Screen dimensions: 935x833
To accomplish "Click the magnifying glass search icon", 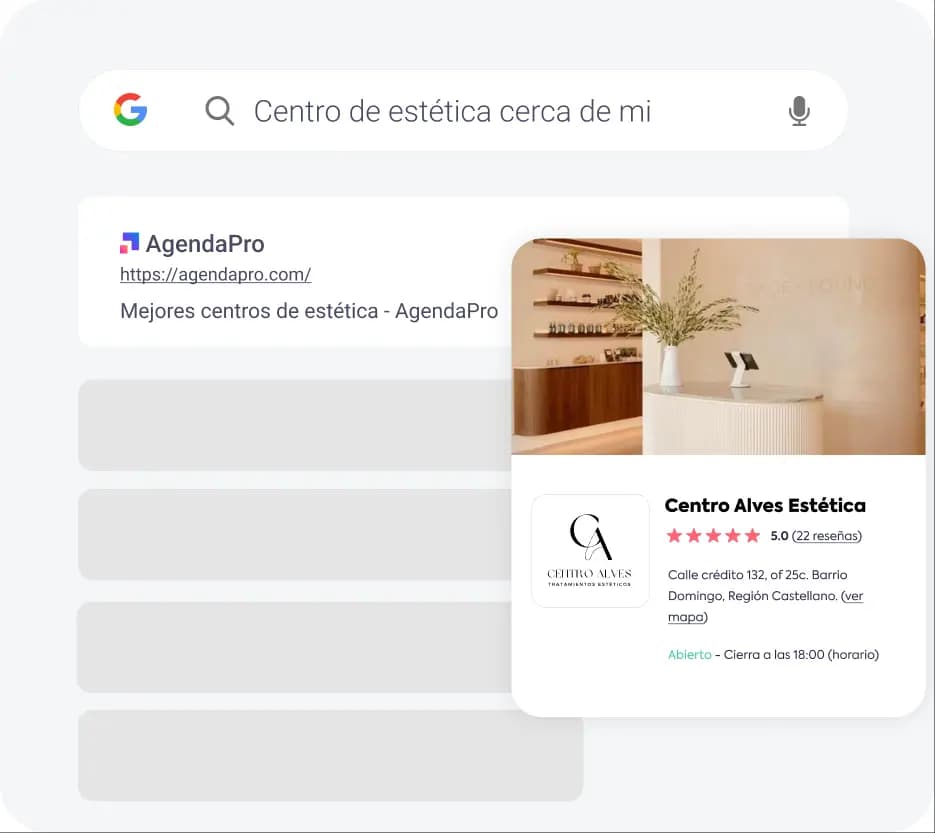I will (219, 111).
